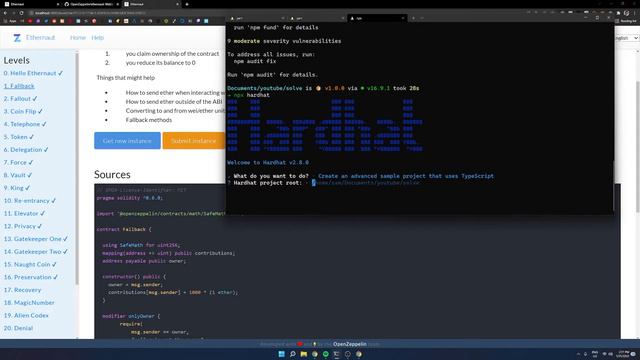Image resolution: width=640 pixels, height=360 pixels.
Task: Open Reading list in browser
Action: (x=626, y=21)
